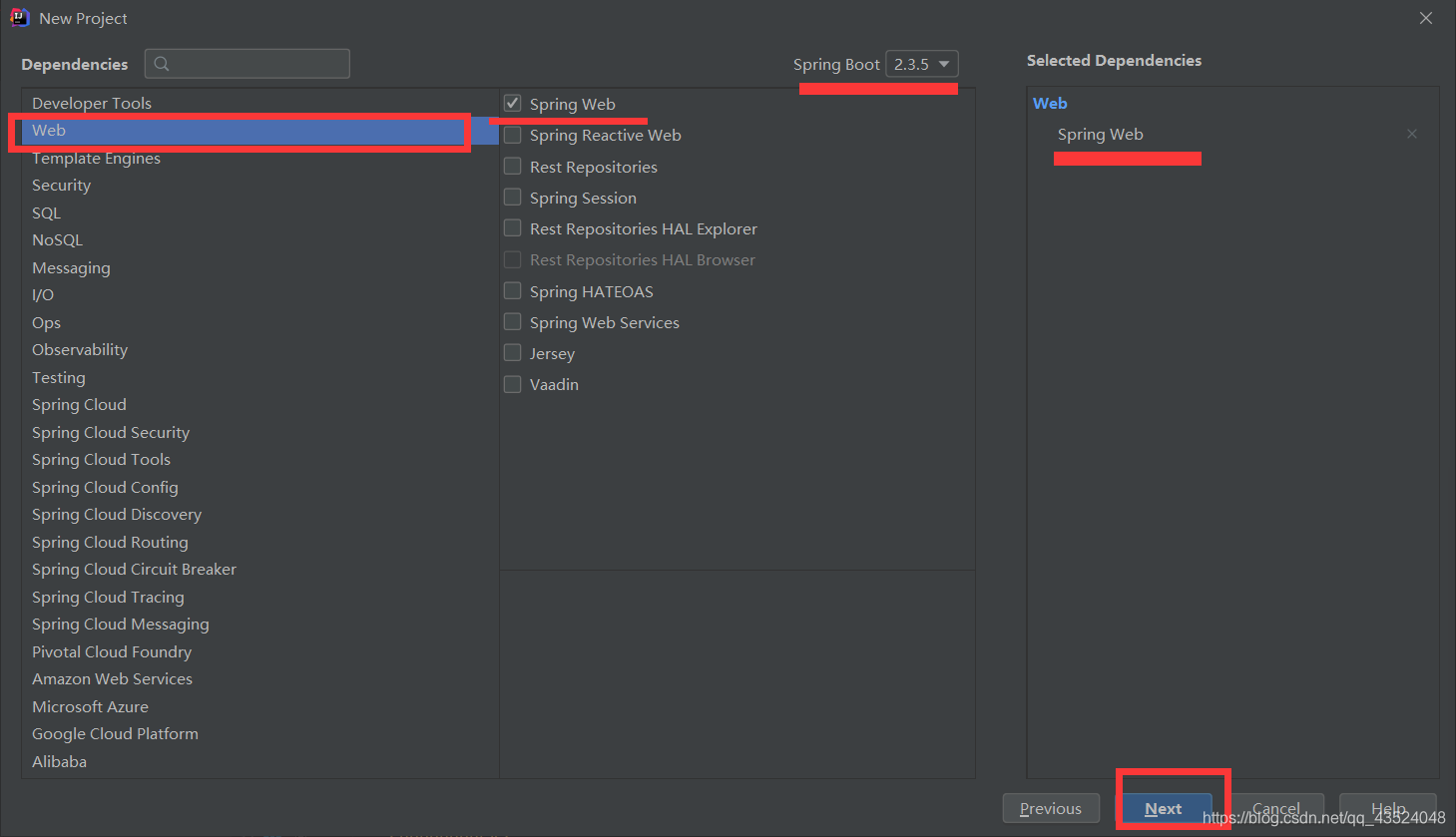This screenshot has width=1456, height=837.
Task: Click the IntelliJ IDEA logo icon in title bar
Action: (x=19, y=18)
